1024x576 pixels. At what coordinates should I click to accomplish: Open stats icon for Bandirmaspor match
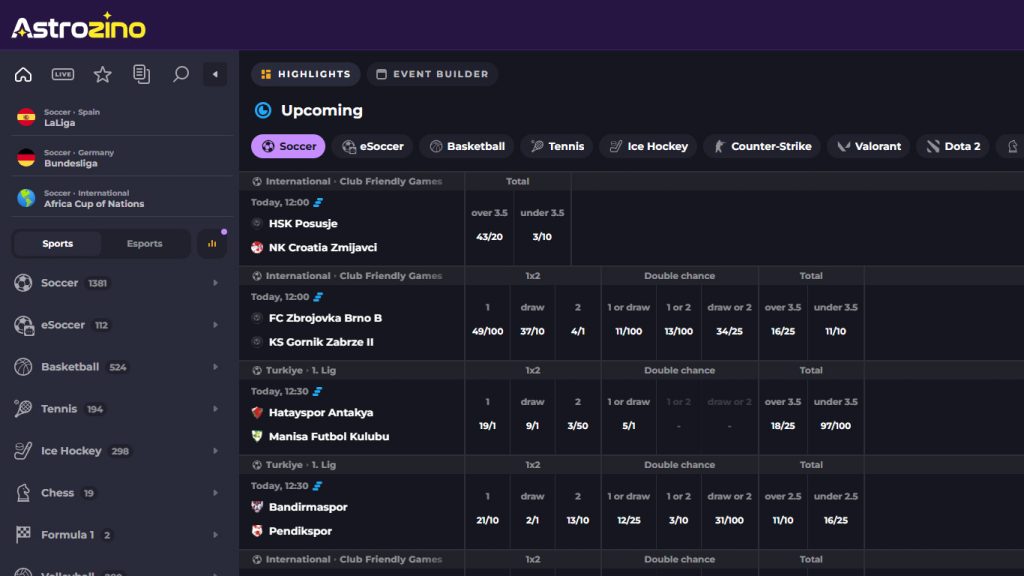[x=317, y=486]
